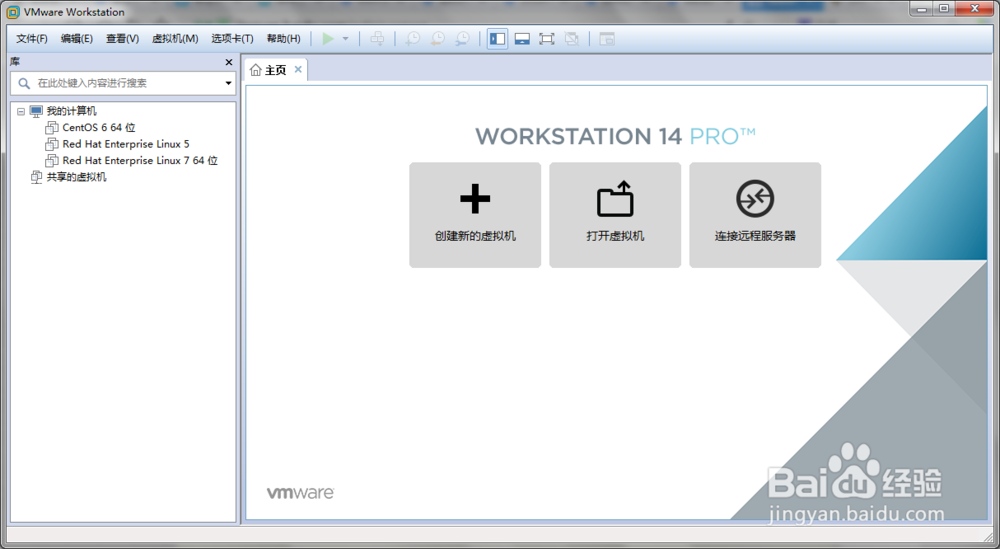Click the monitor icon beside 我的计算机
This screenshot has height=549, width=1000.
[36, 111]
